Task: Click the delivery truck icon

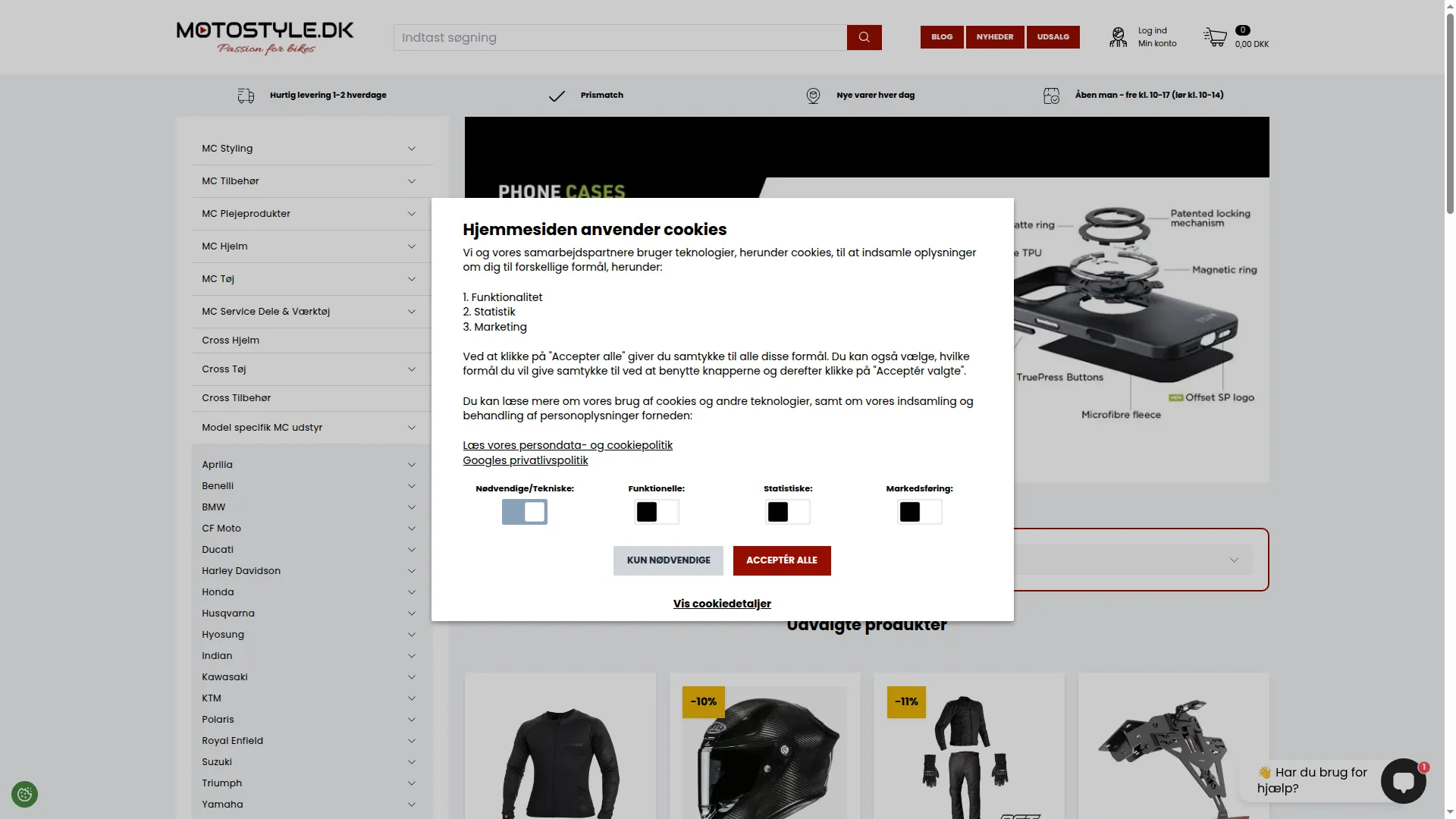Action: (246, 96)
